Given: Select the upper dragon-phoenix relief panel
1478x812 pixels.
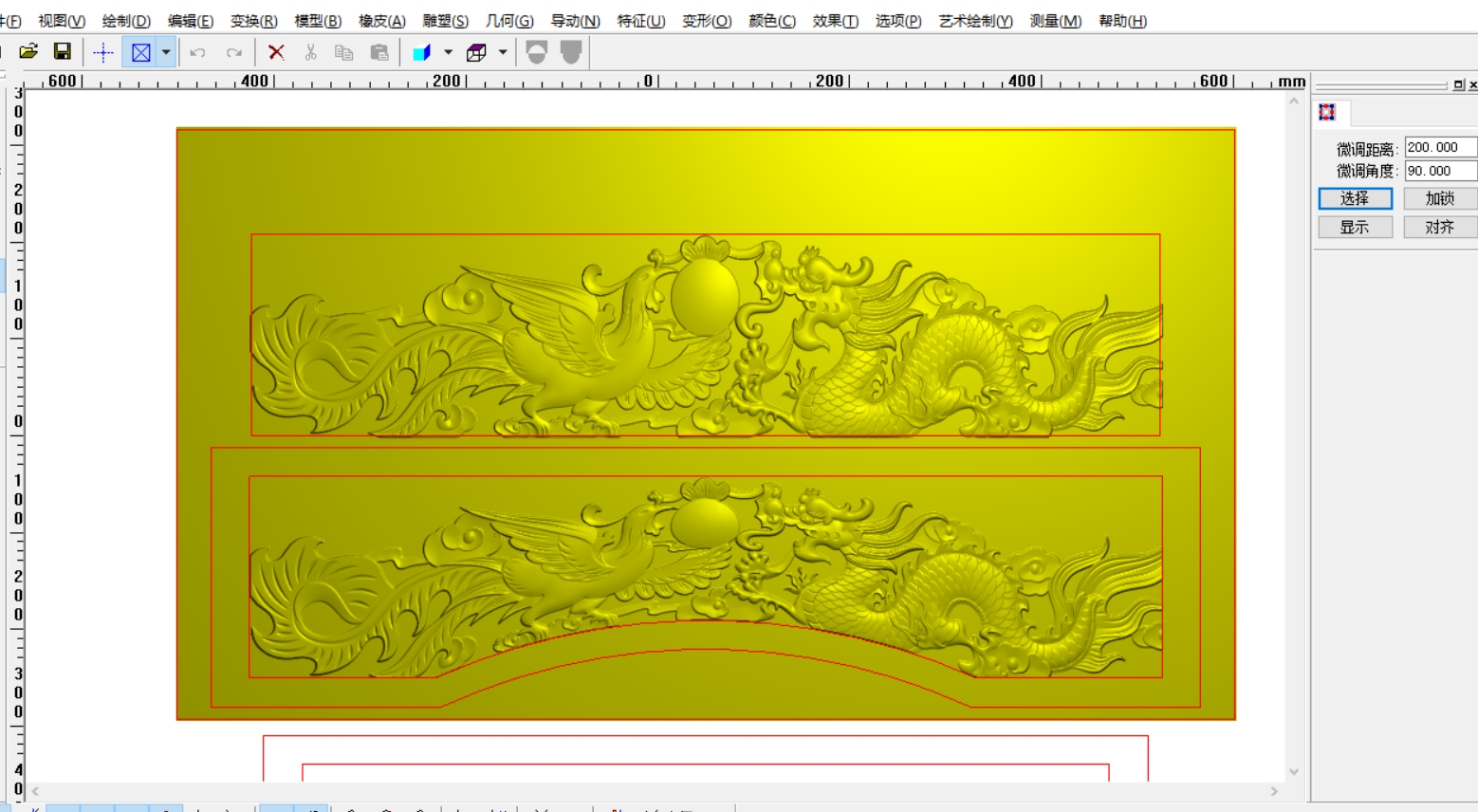Looking at the screenshot, I should coord(706,335).
